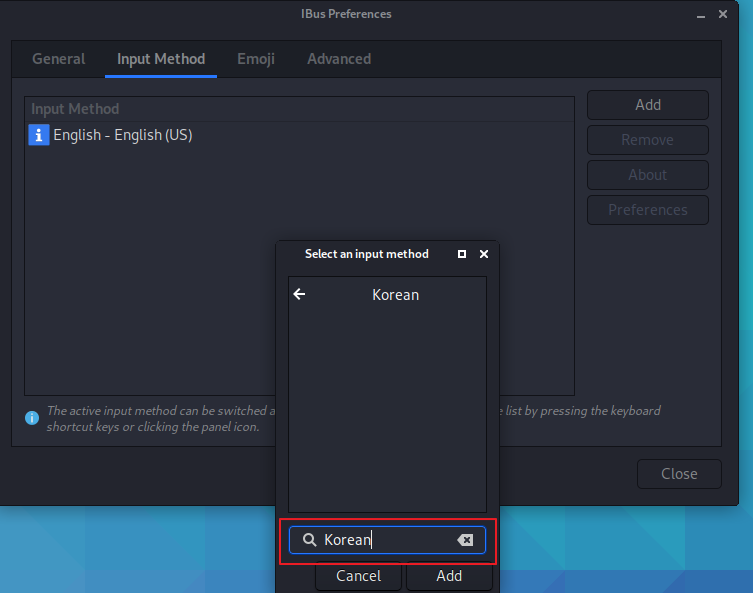This screenshot has height=593, width=753.
Task: Click the Korean header in the dialog list
Action: click(395, 295)
